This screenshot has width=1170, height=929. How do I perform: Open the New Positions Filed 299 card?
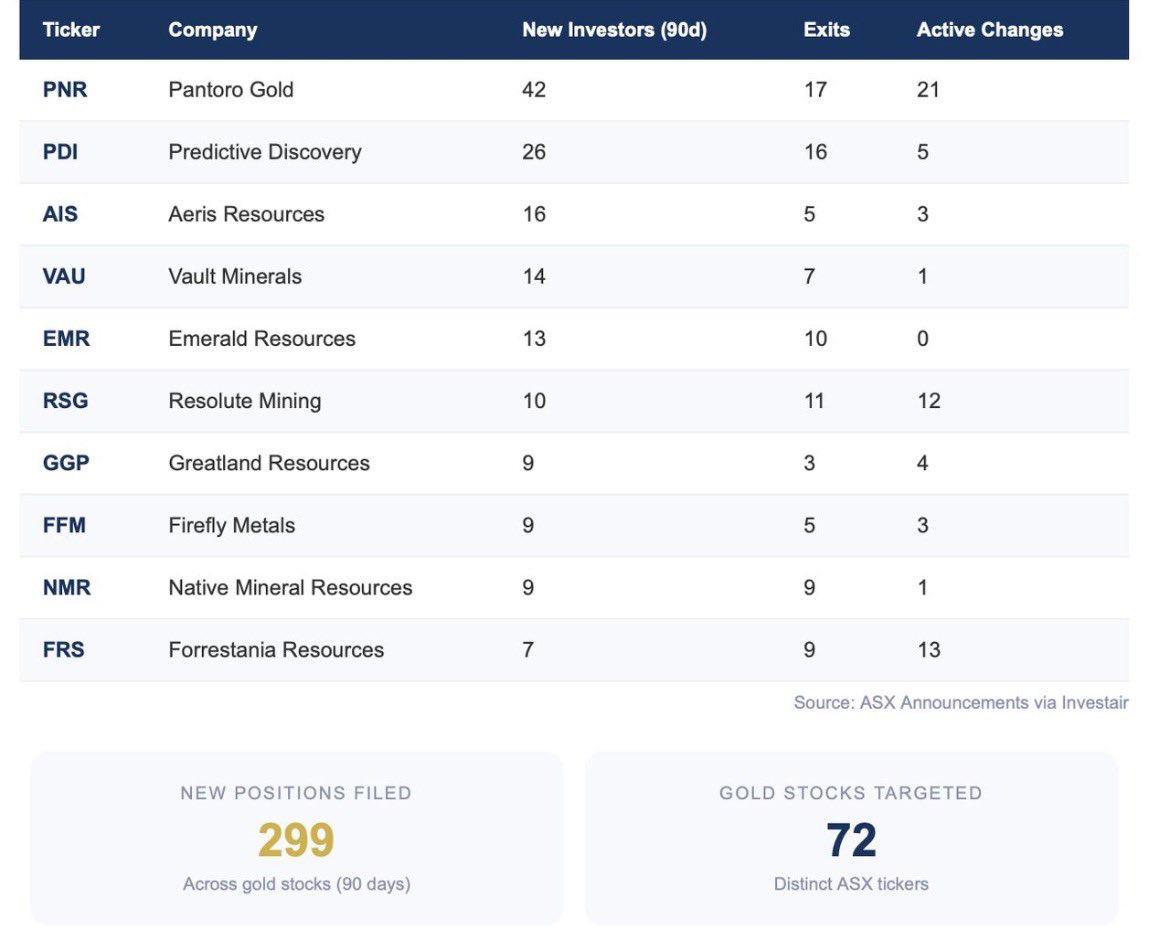point(297,838)
